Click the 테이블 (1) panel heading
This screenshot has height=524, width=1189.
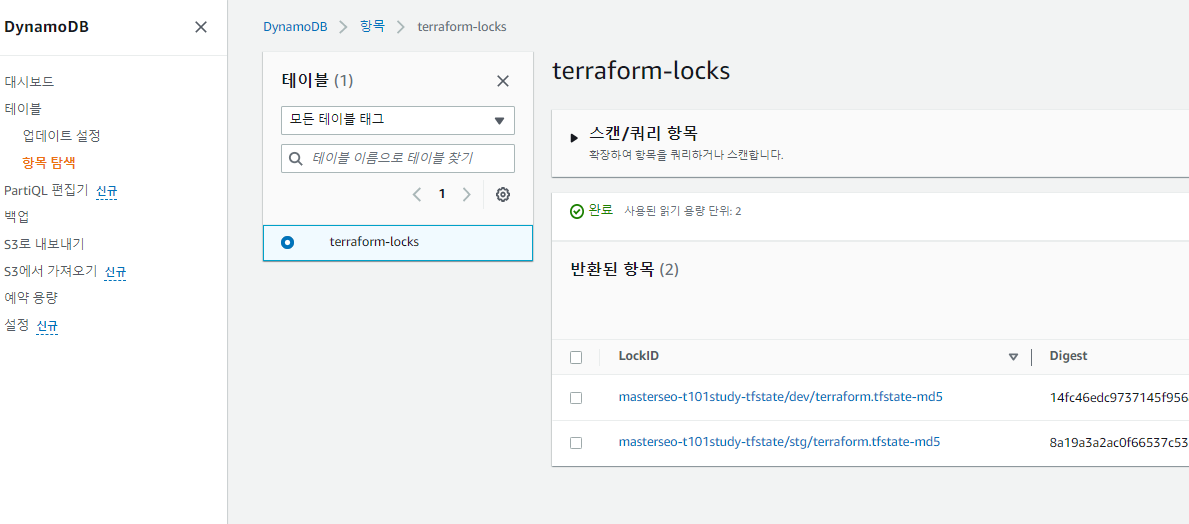(x=317, y=80)
